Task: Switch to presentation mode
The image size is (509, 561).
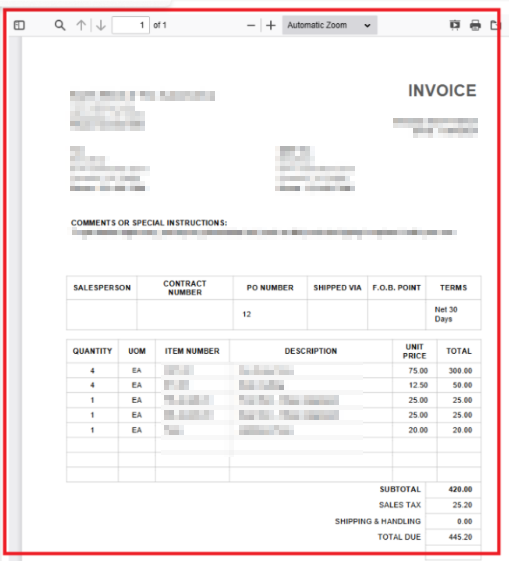Action: click(x=455, y=25)
